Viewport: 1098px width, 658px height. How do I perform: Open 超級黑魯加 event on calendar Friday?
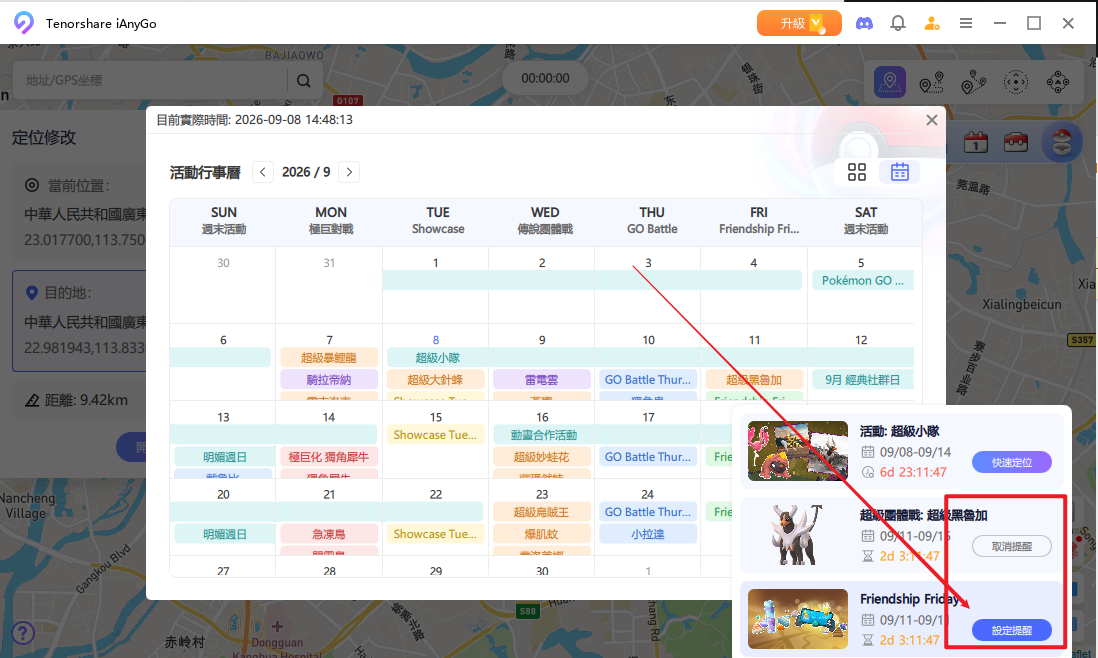click(x=754, y=379)
